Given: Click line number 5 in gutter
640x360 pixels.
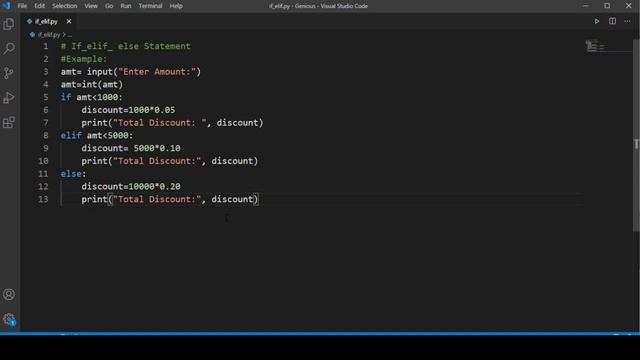Looking at the screenshot, I should [x=46, y=97].
